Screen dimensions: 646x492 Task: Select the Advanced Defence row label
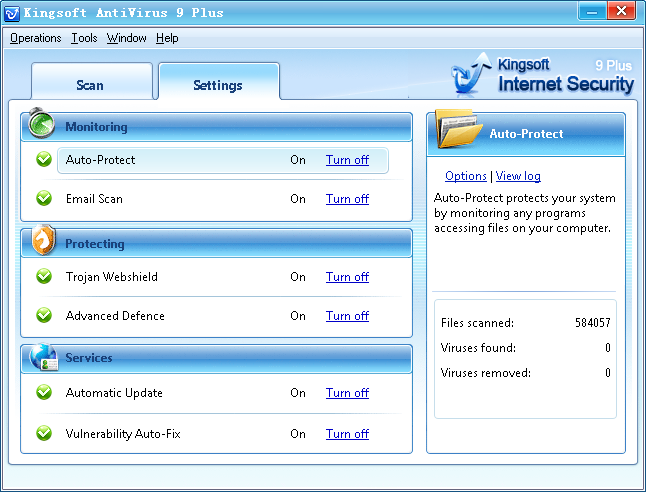point(115,316)
